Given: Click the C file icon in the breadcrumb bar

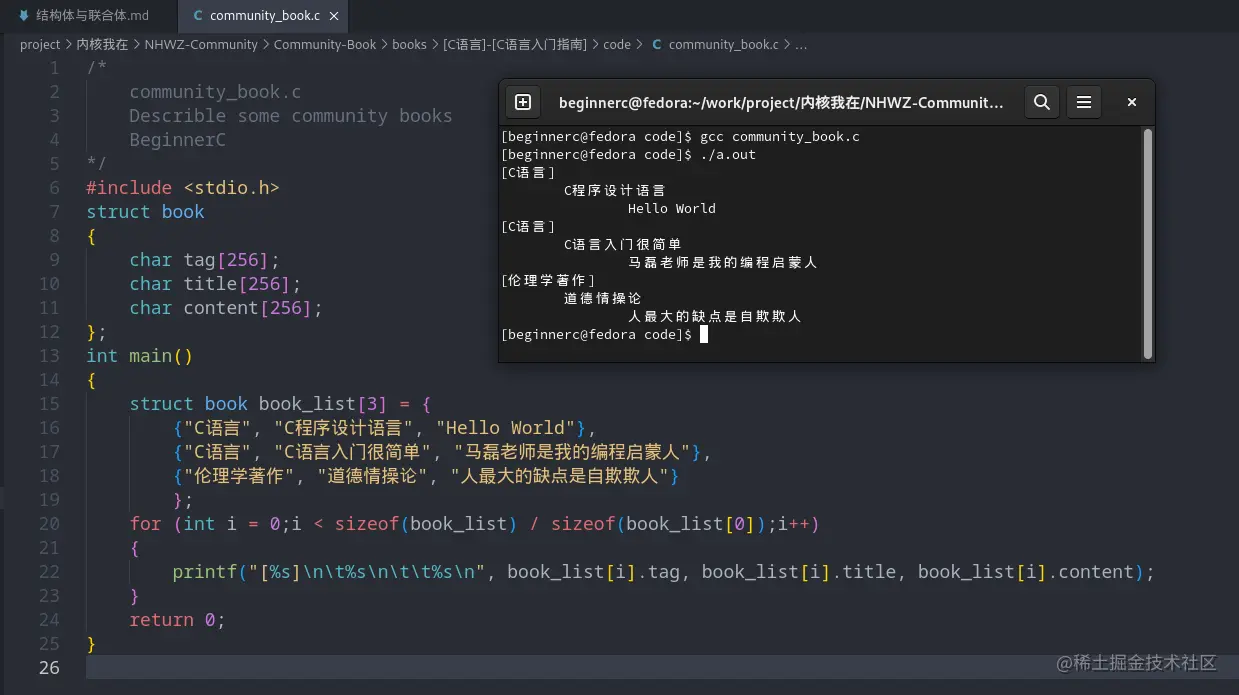Looking at the screenshot, I should tap(656, 44).
